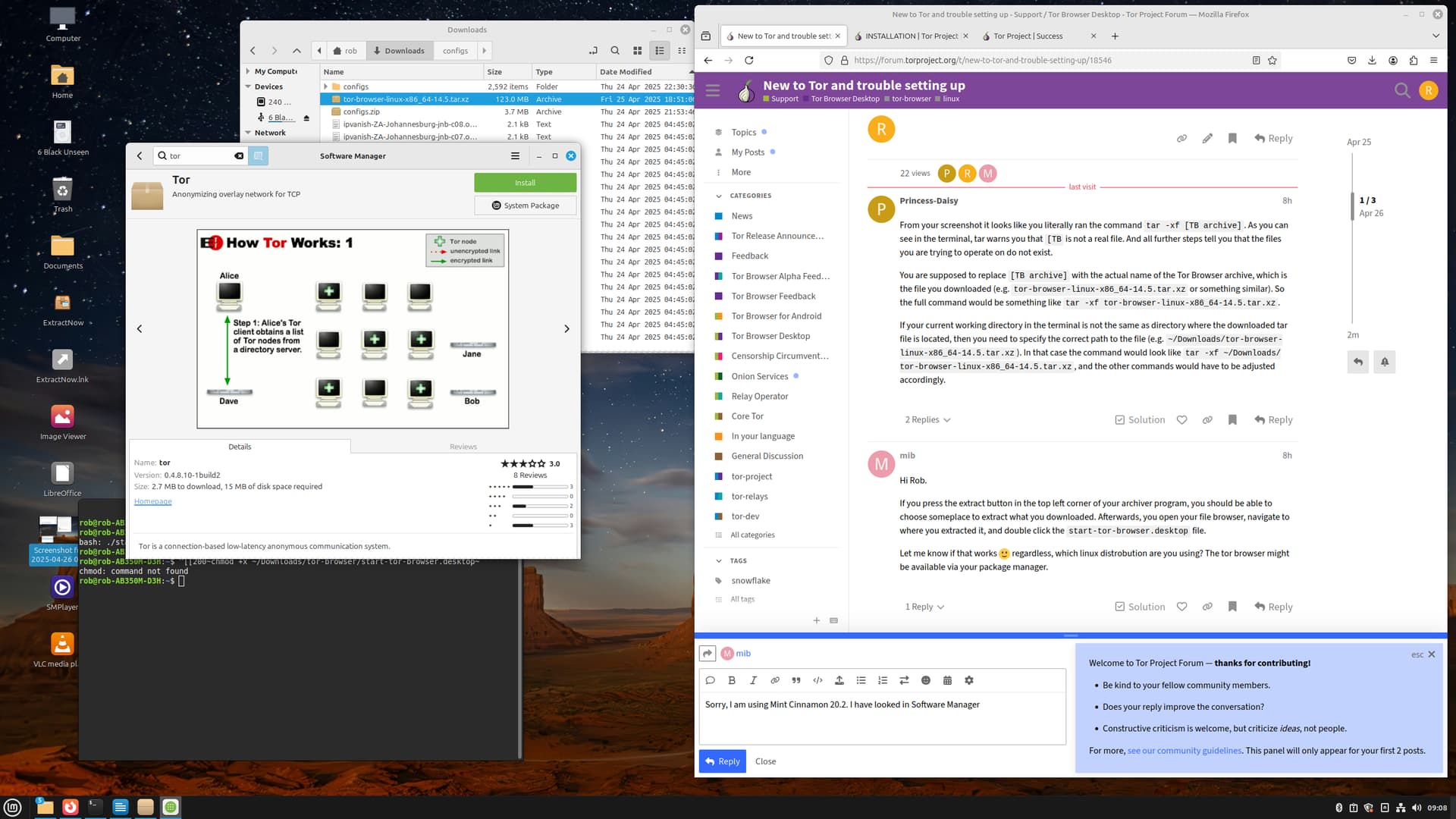This screenshot has height=819, width=1456.
Task: Click the quote whole post speech bubble icon
Action: (x=711, y=680)
